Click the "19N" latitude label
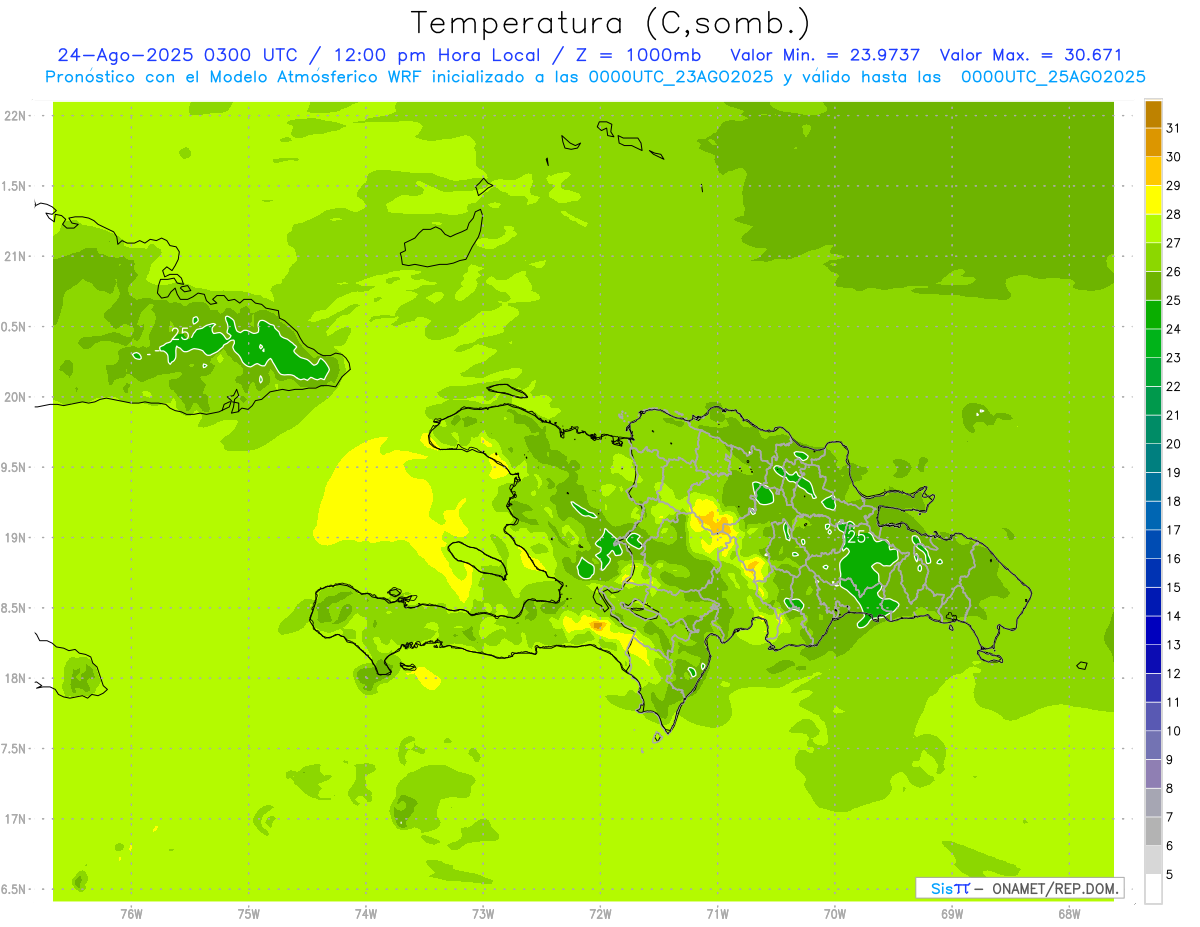This screenshot has width=1200, height=927. 15,538
